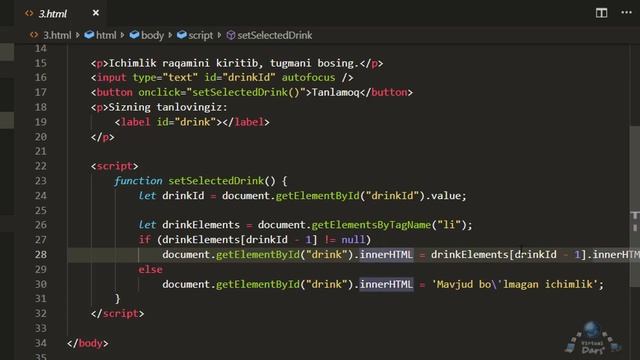Click string 'Mavjud bo\'lmagan ichimlik'
This screenshot has height=360, width=640.
pos(515,284)
